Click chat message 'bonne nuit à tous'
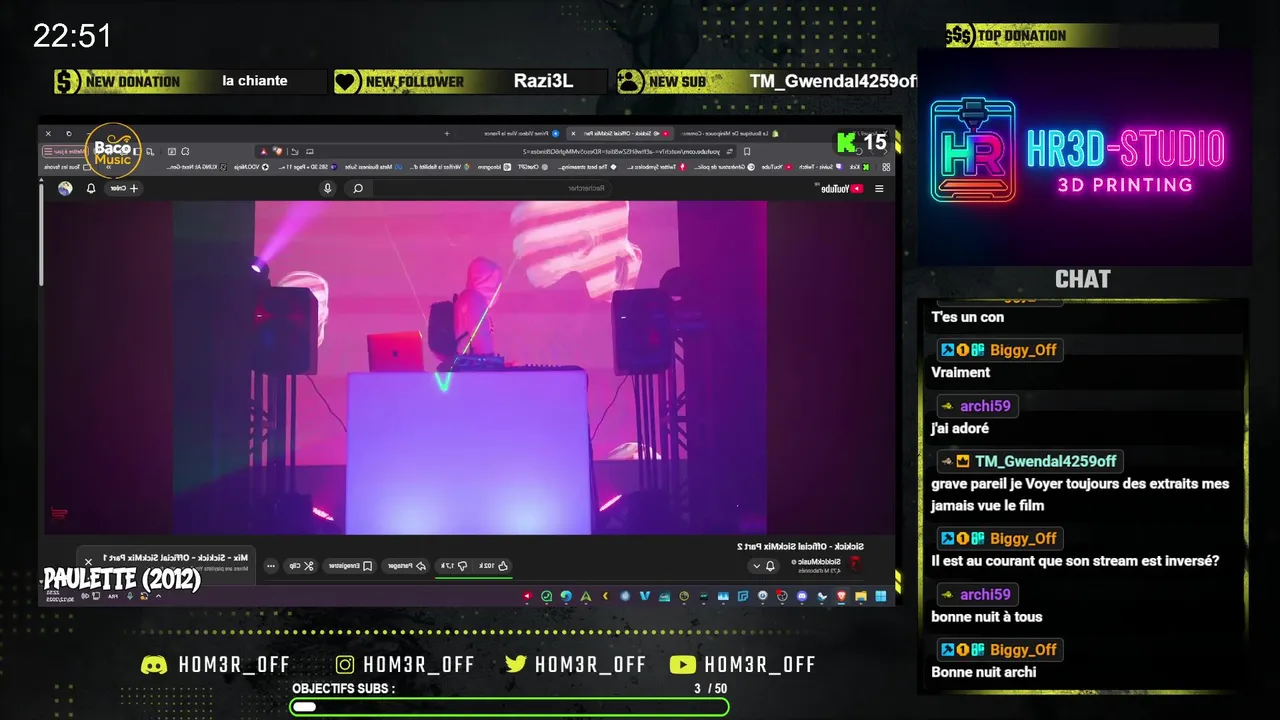This screenshot has height=720, width=1280. [986, 616]
